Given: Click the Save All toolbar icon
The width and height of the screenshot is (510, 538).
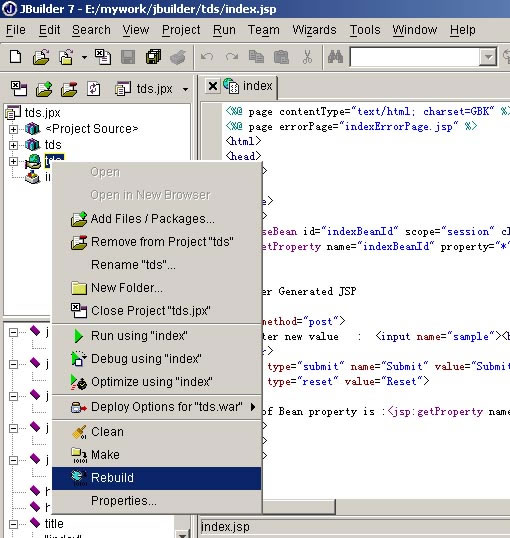Looking at the screenshot, I should point(153,57).
